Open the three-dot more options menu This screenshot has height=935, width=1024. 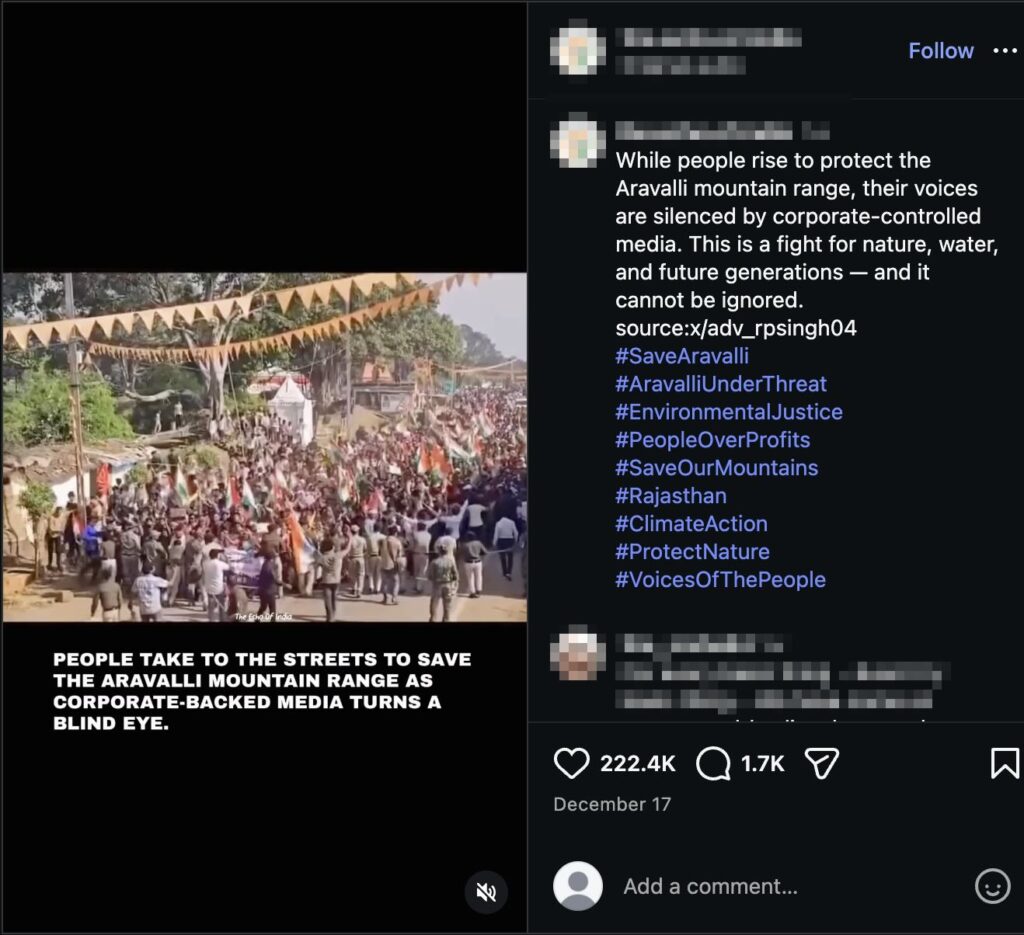click(x=1004, y=51)
